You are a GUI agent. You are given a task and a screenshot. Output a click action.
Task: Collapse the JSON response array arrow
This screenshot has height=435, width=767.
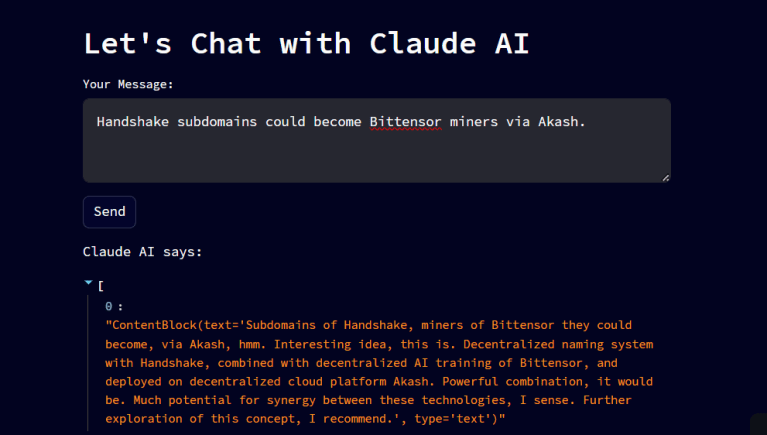coord(88,284)
